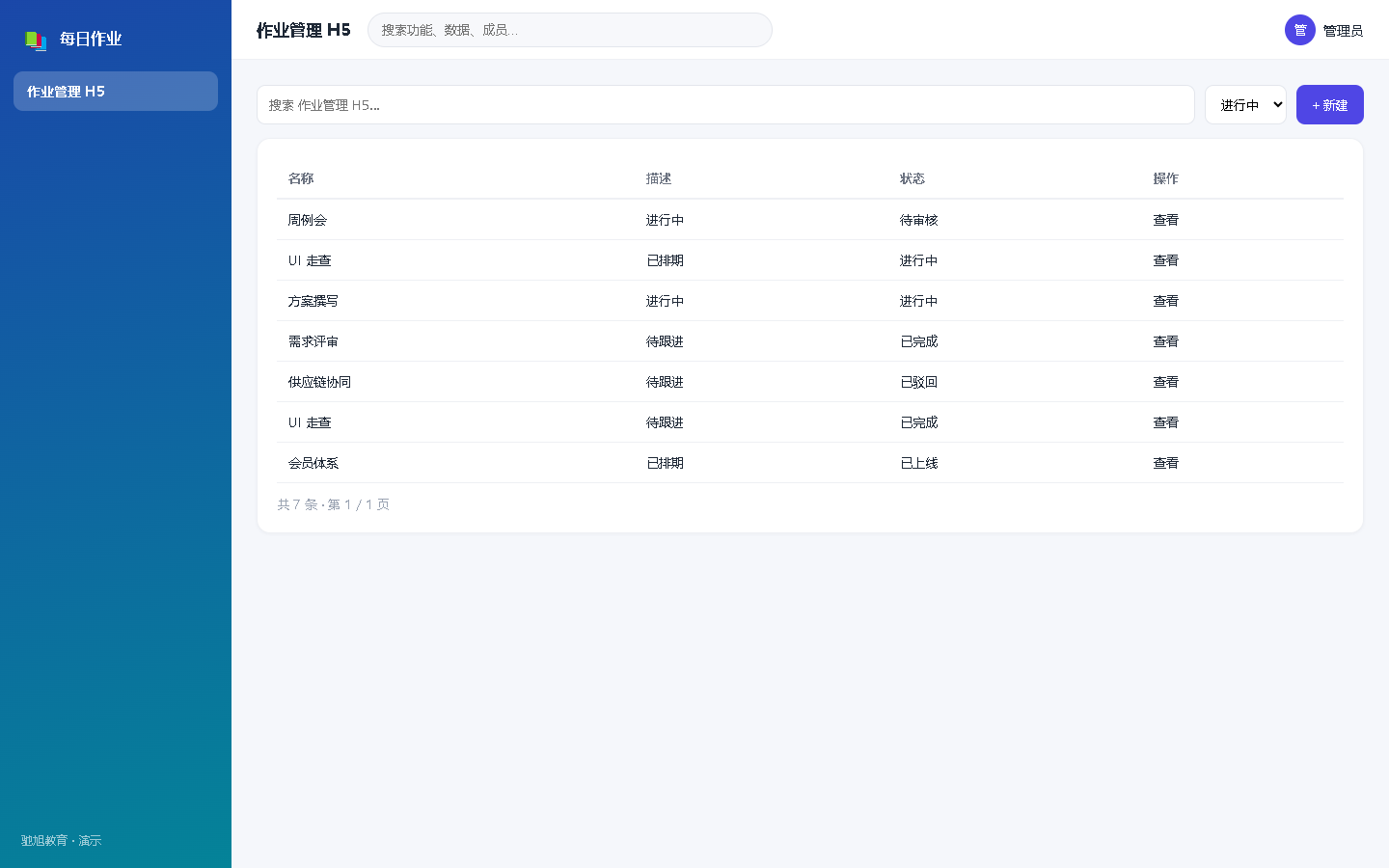Screen dimensions: 1389x868
Task: Click 已排期 description in 会员体系 row
Action: [x=666, y=463]
